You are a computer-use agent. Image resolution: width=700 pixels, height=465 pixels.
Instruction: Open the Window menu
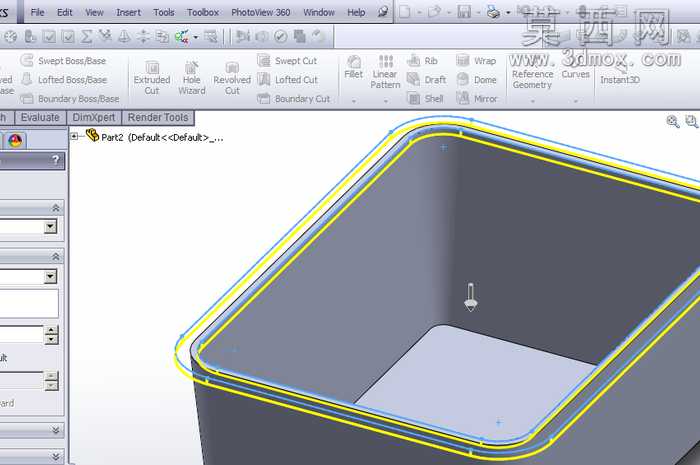319,12
